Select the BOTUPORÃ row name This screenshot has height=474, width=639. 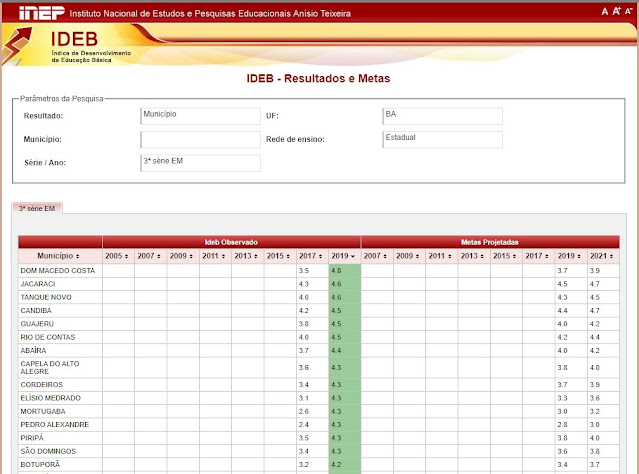click(40, 465)
